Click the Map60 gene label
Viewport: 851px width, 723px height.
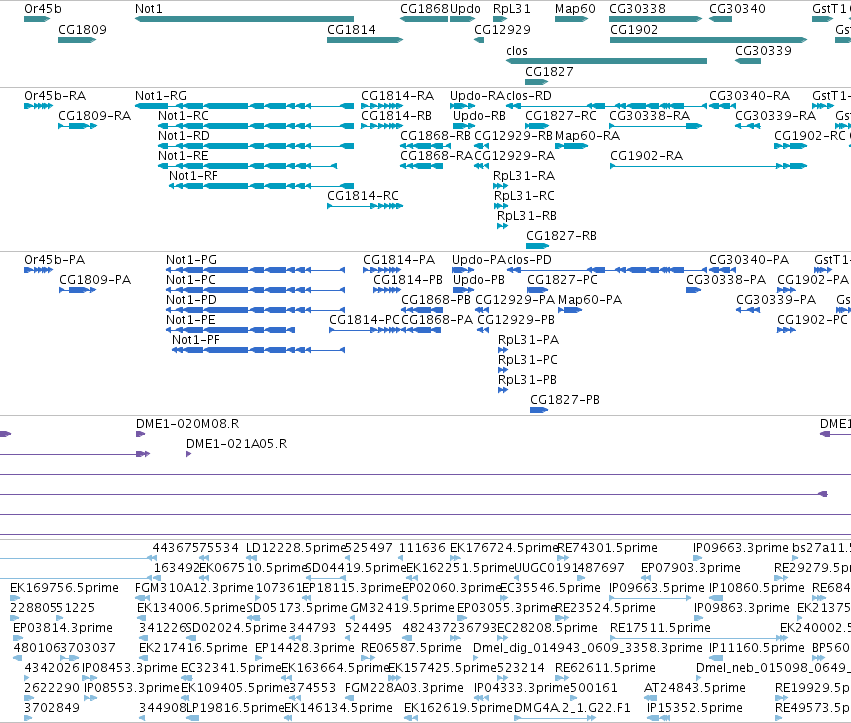575,9
